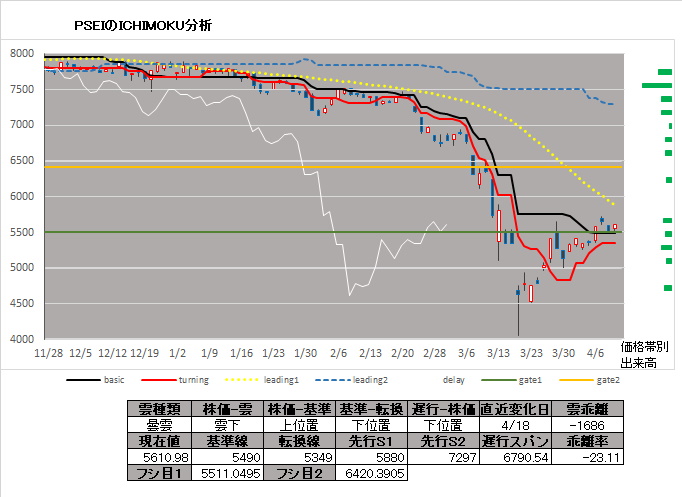Click the 7500 y-axis label
The width and height of the screenshot is (682, 497).
22,90
